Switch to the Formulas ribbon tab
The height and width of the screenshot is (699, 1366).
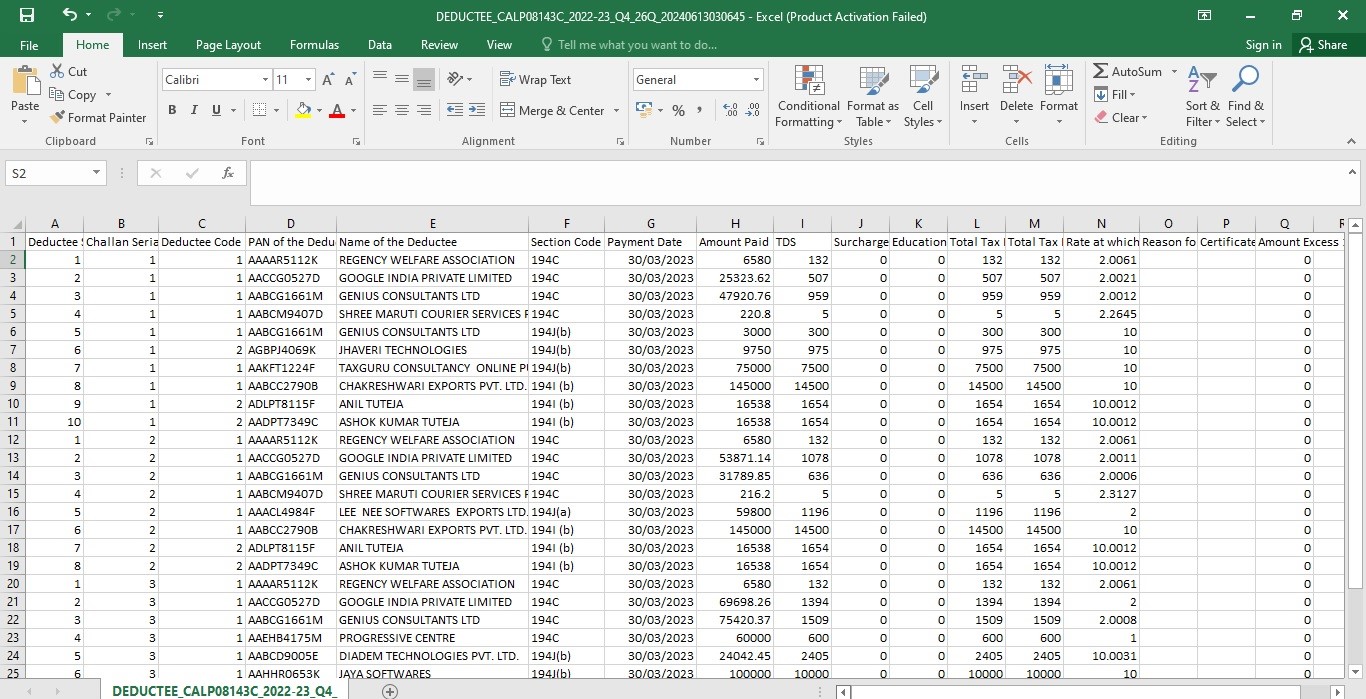point(314,45)
